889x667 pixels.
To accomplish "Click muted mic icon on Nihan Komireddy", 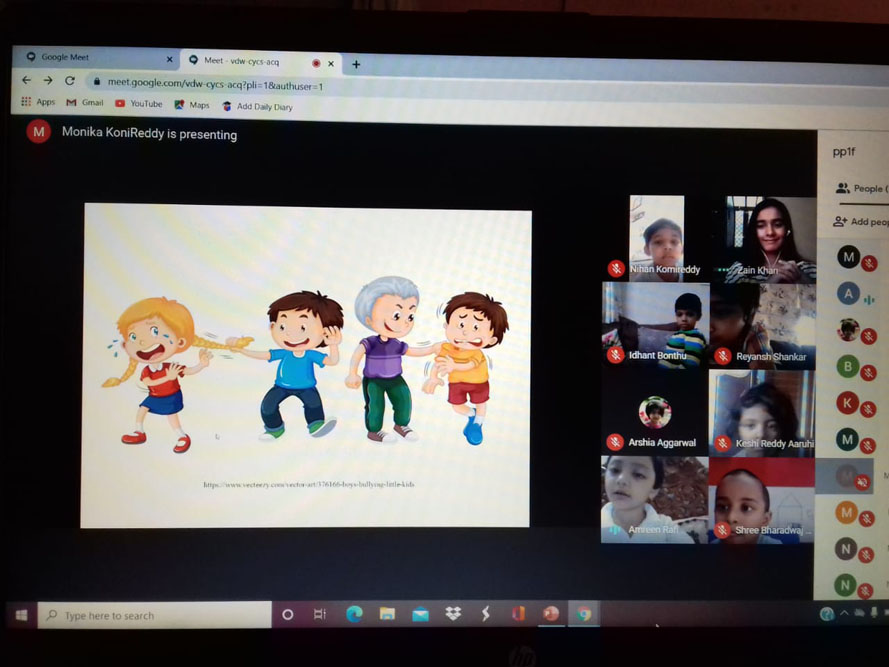I will tap(616, 269).
